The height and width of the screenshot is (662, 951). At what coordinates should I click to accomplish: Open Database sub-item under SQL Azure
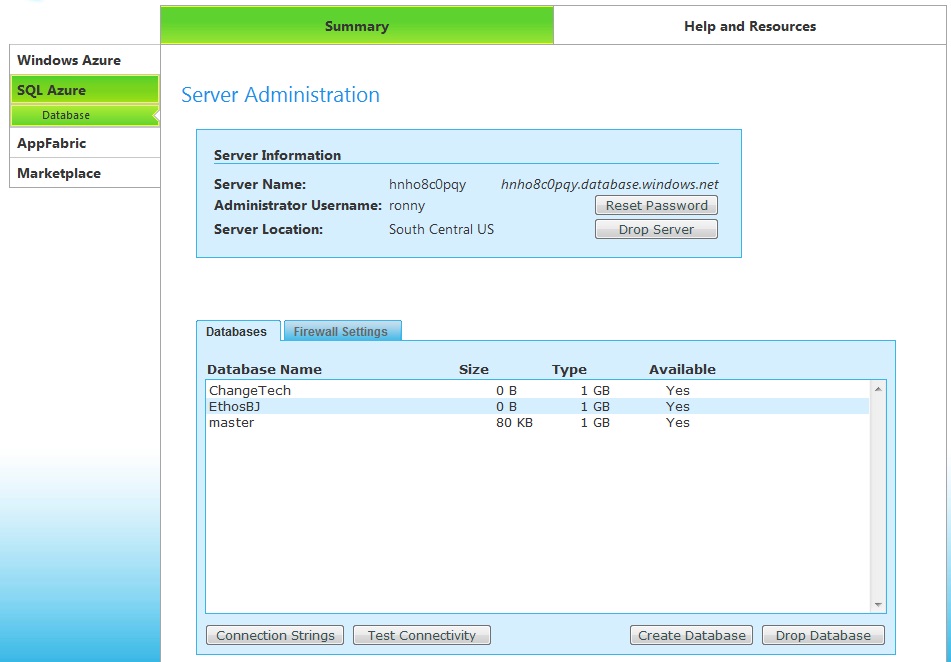coord(85,115)
